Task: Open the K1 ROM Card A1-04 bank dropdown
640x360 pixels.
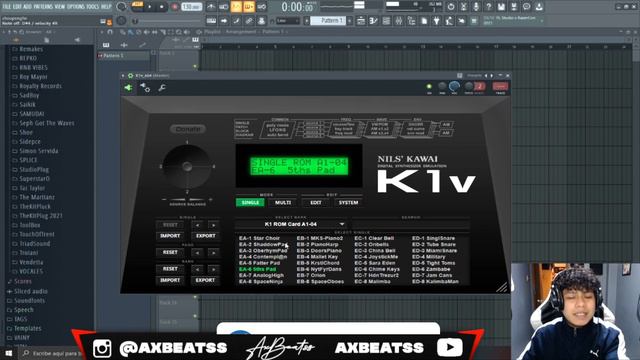Action: point(291,224)
